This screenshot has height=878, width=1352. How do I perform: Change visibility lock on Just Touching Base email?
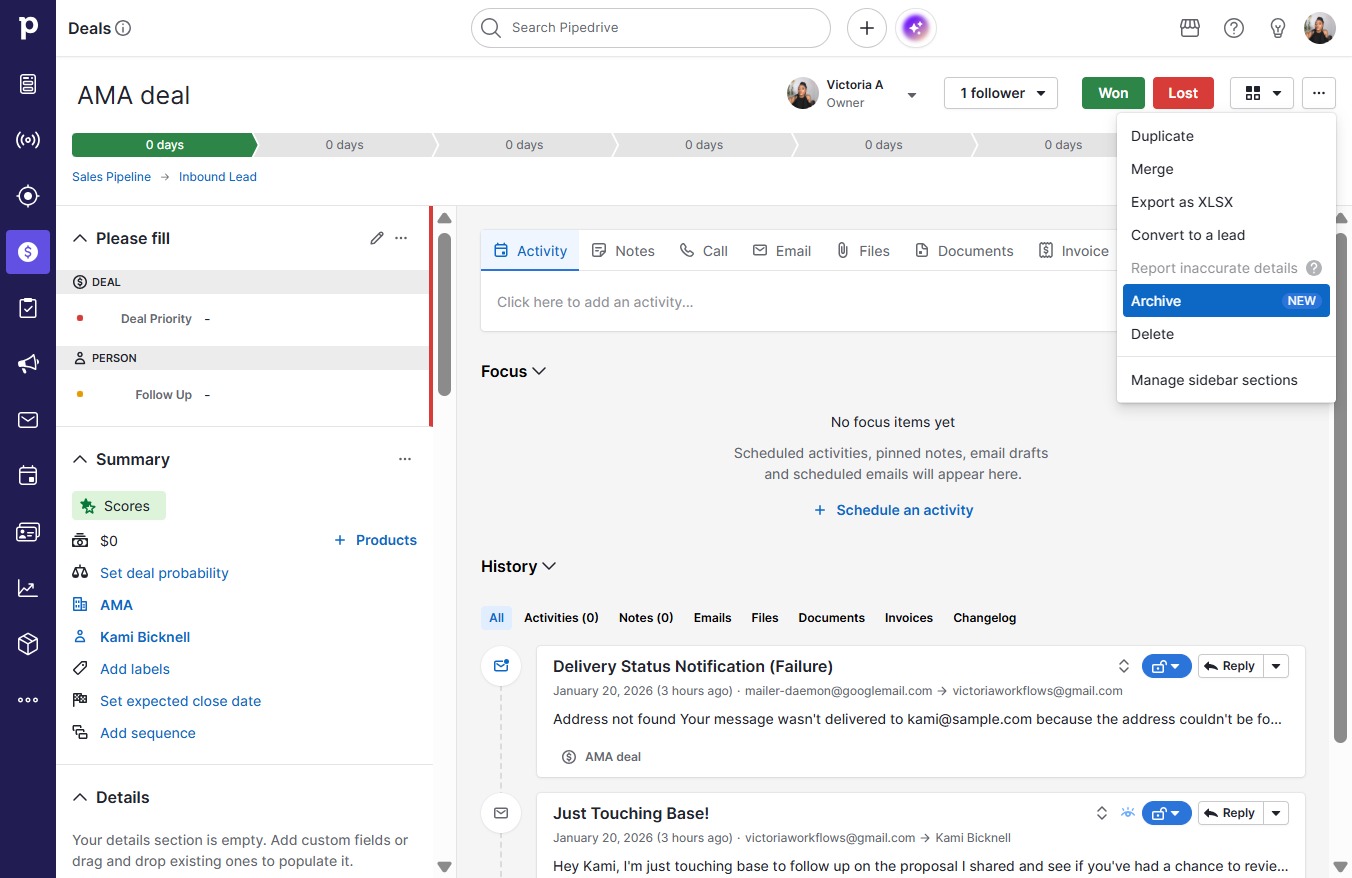click(1167, 813)
